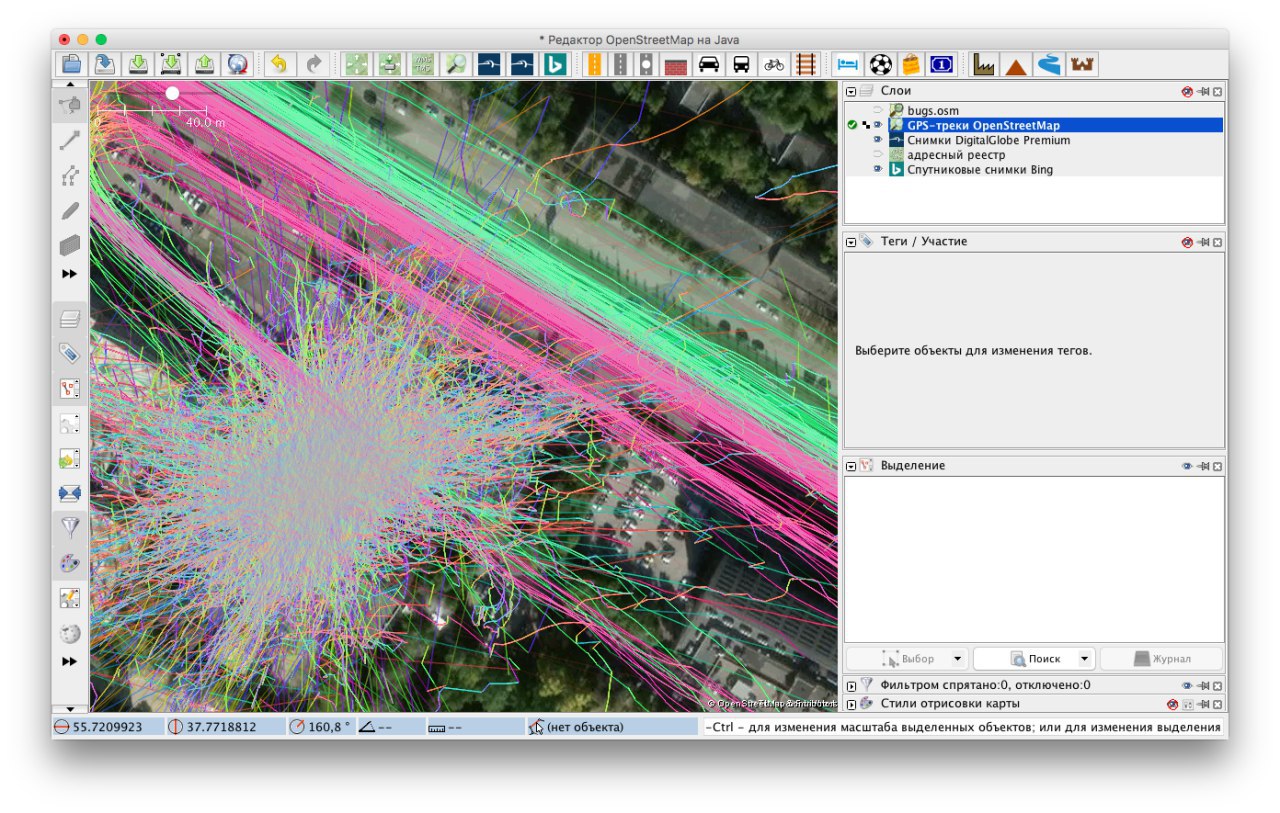
Task: Toggle the Map paint styles palette button
Action: click(70, 563)
